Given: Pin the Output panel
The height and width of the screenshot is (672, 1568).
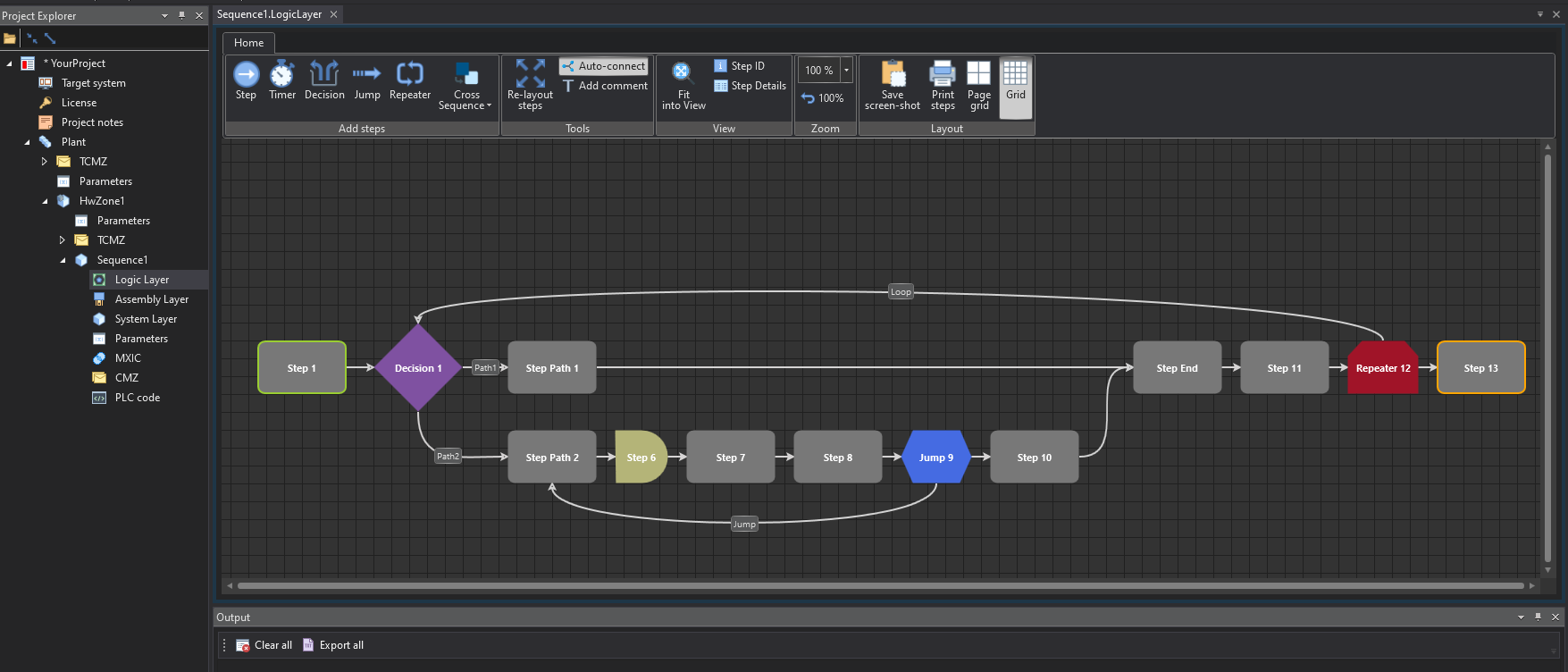Looking at the screenshot, I should [x=1538, y=617].
